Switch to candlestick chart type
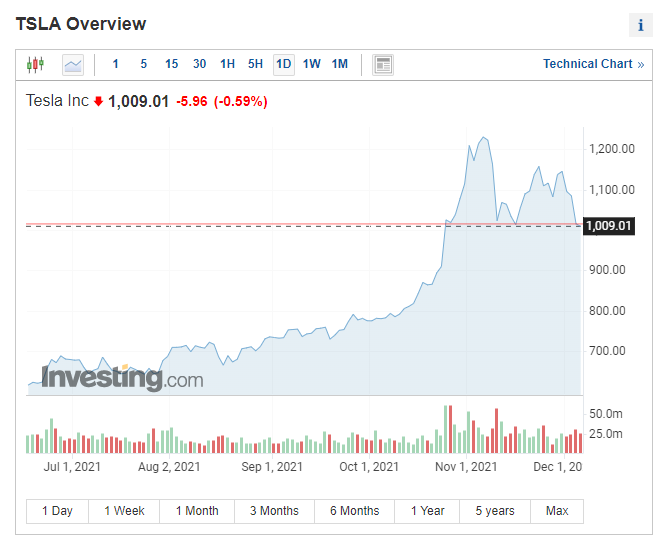The image size is (666, 550). (35, 65)
